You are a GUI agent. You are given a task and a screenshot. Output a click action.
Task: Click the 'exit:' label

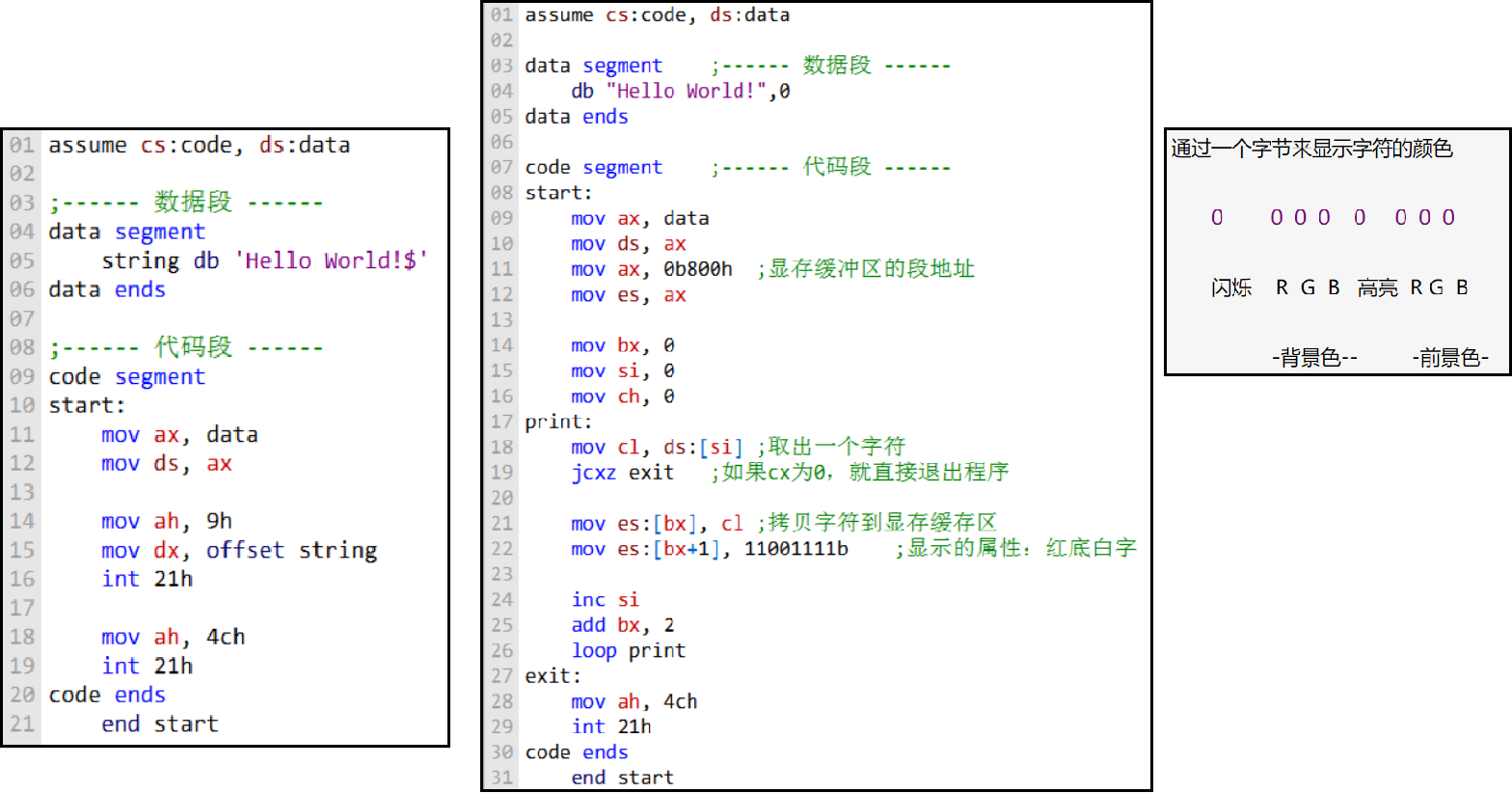[x=553, y=676]
